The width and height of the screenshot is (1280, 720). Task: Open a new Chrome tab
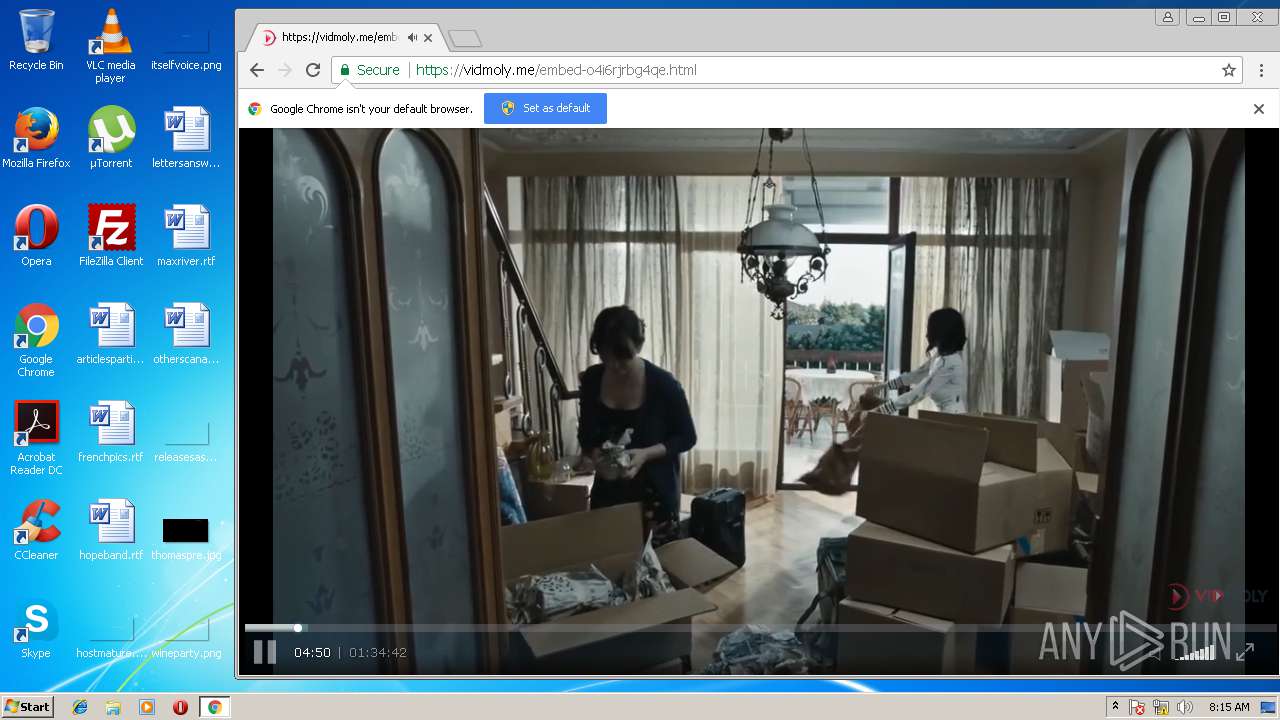tap(465, 38)
